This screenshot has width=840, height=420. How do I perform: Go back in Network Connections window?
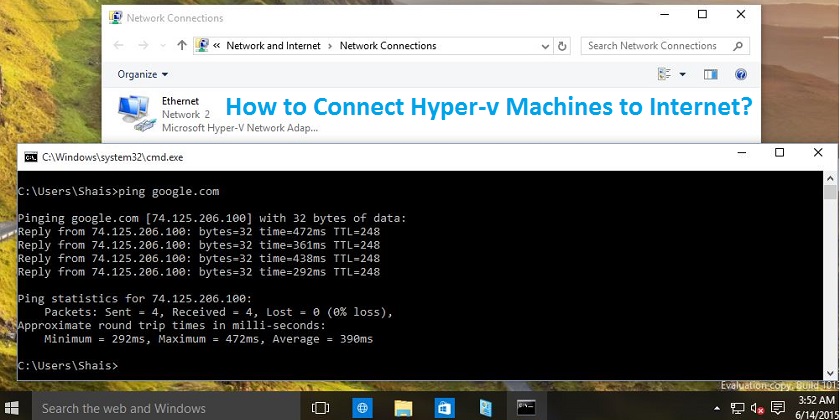click(x=119, y=46)
